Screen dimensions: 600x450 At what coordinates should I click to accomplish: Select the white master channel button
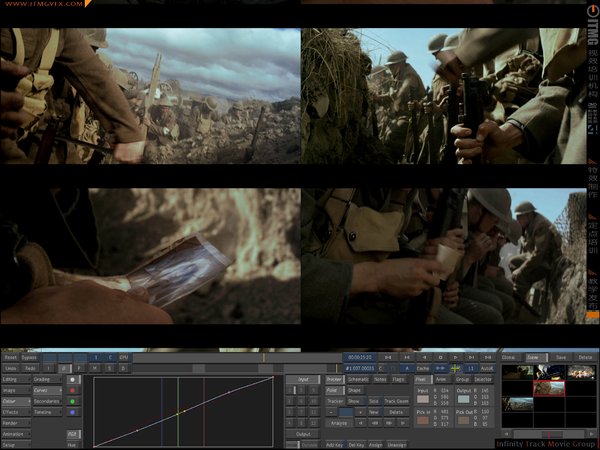tap(72, 380)
